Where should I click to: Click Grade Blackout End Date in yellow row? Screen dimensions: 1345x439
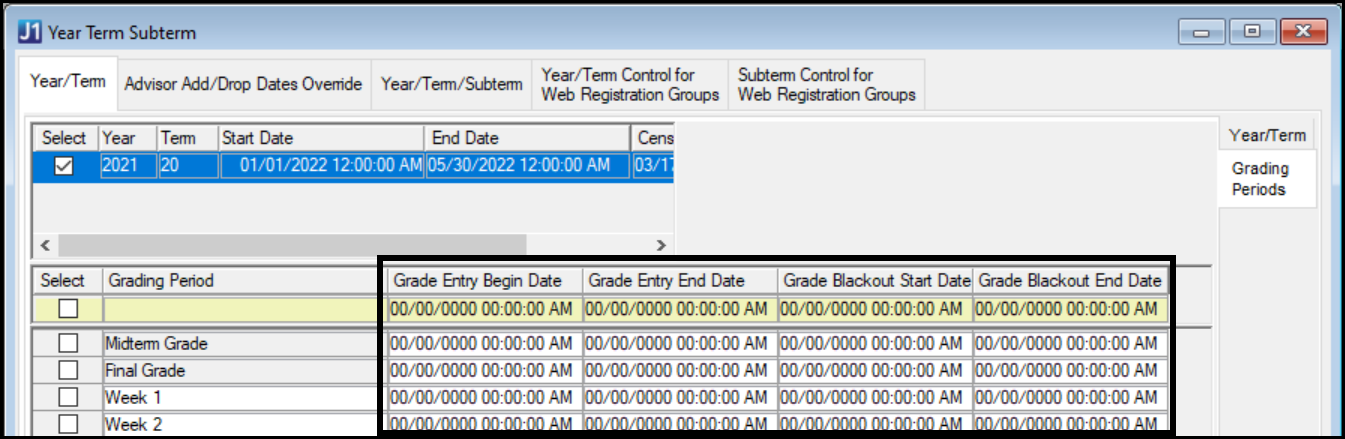pyautogui.click(x=1070, y=309)
